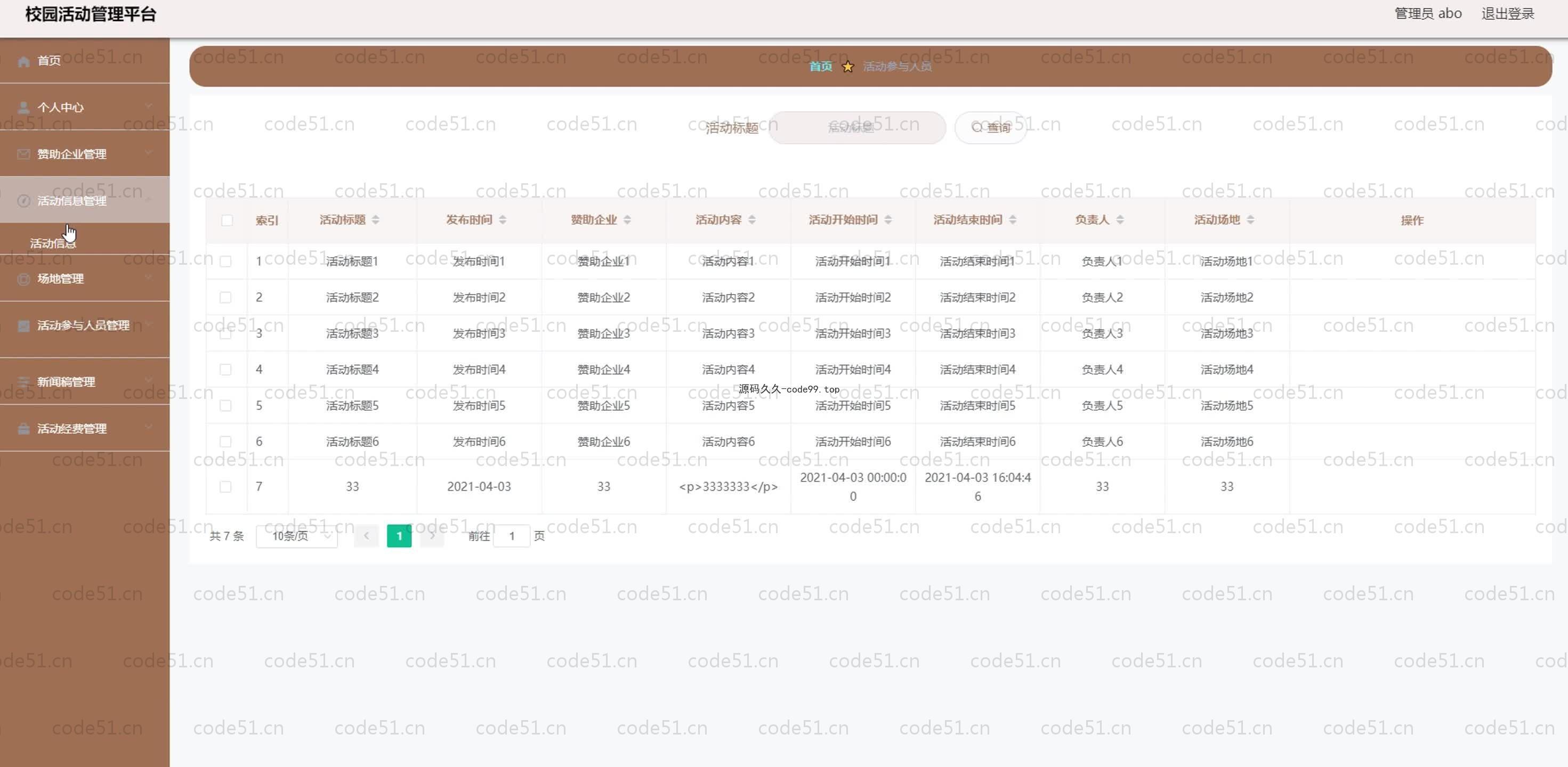Click 活动参与人员 breadcrumb text
1568x767 pixels.
coord(897,66)
